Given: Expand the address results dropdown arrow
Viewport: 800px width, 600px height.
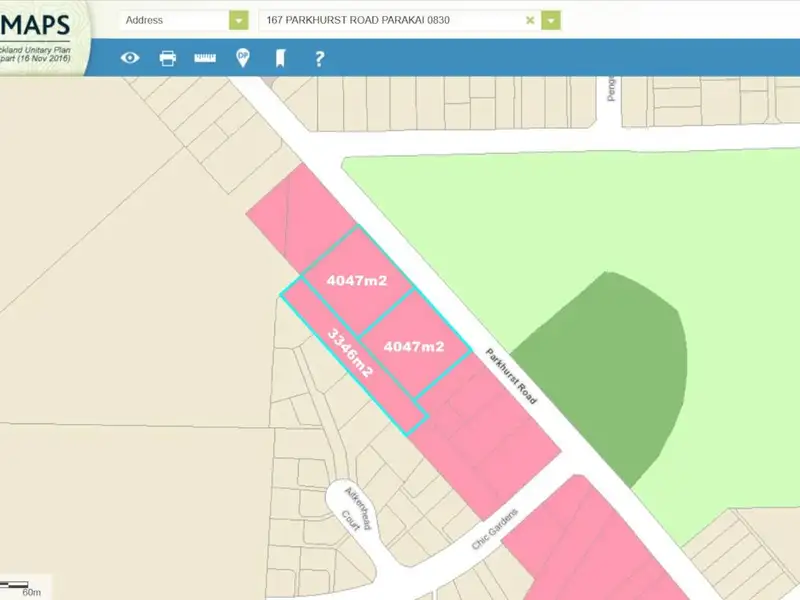Looking at the screenshot, I should [x=551, y=20].
